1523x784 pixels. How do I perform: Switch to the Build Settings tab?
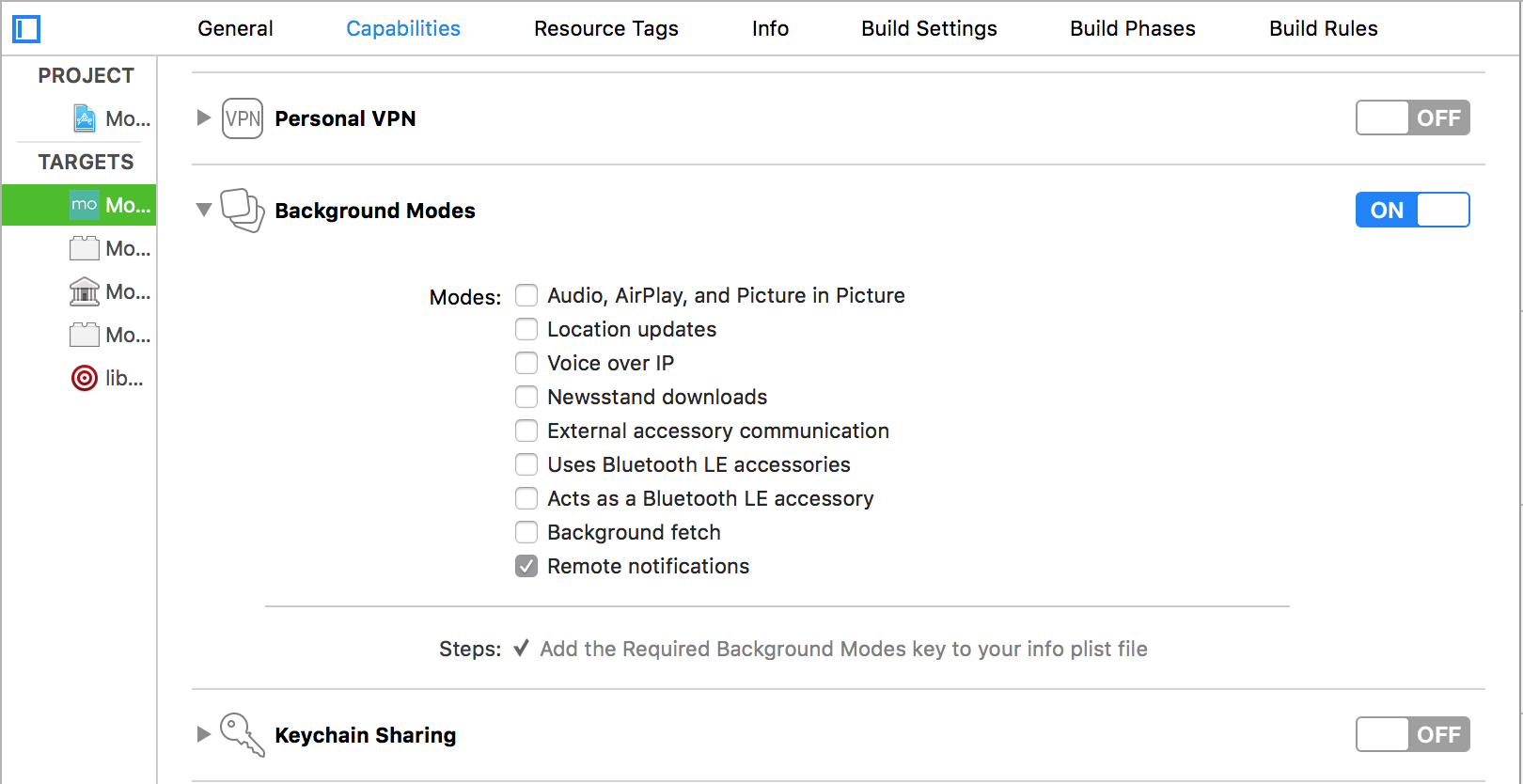[929, 29]
